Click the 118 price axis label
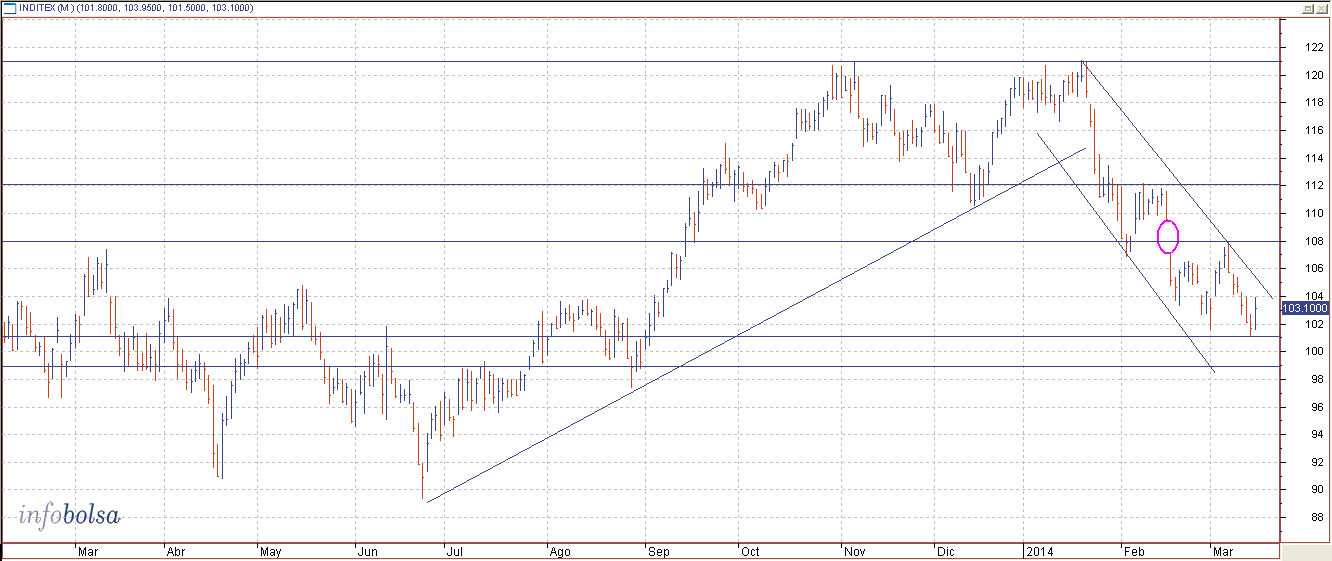The height and width of the screenshot is (561, 1332). [x=1312, y=103]
